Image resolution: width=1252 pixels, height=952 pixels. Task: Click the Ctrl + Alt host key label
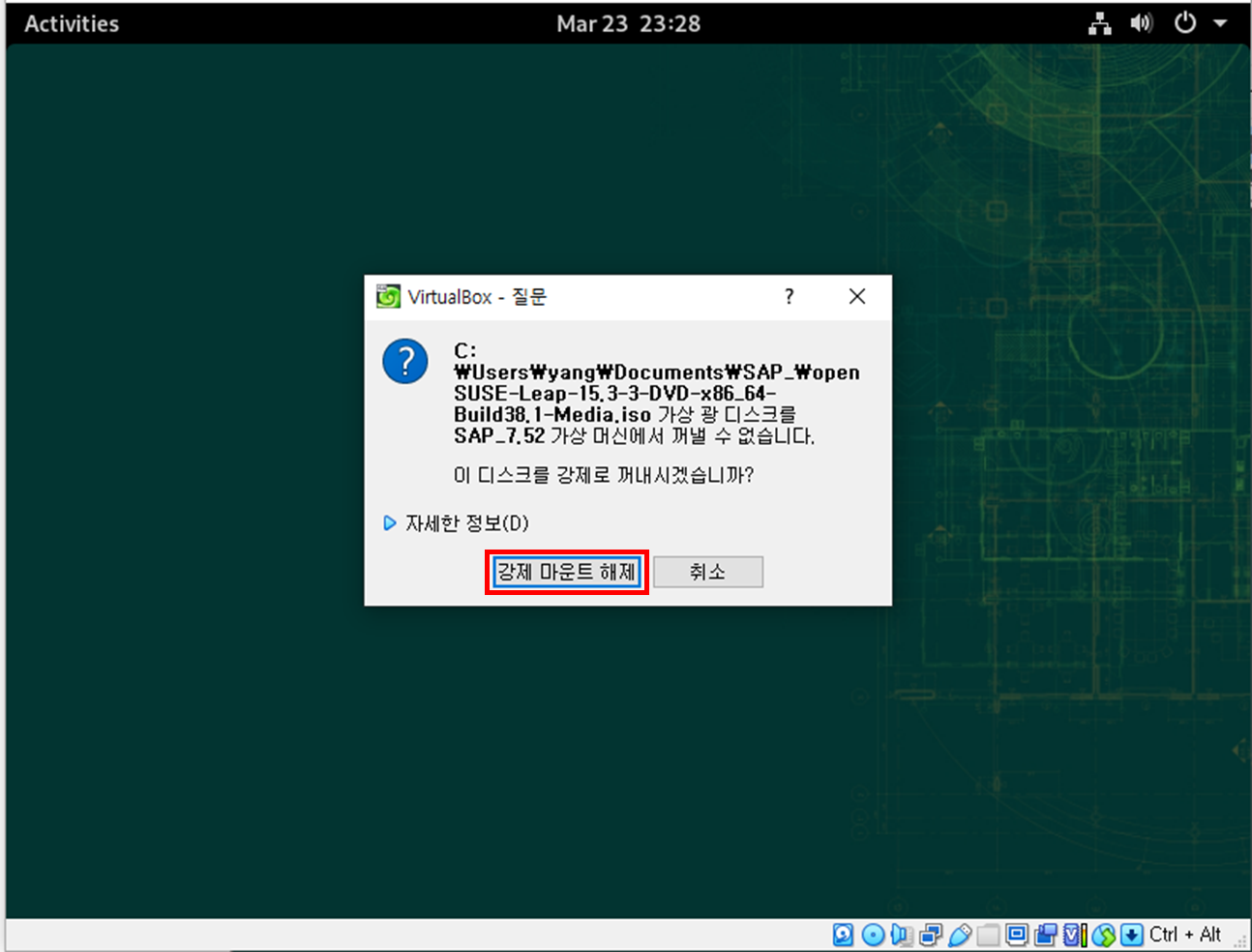tap(1184, 935)
